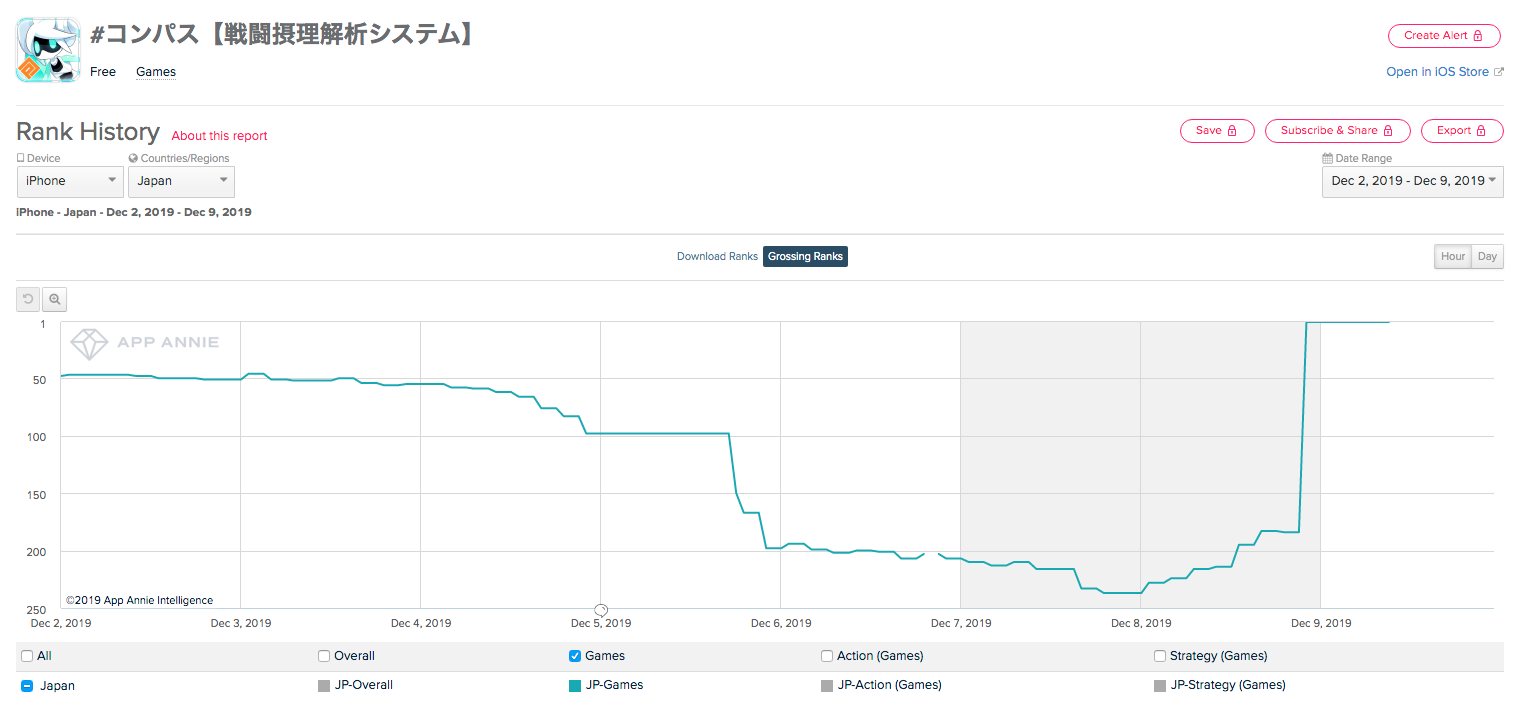Collapse the Japan row minus icon
The height and width of the screenshot is (722, 1523).
click(x=27, y=686)
